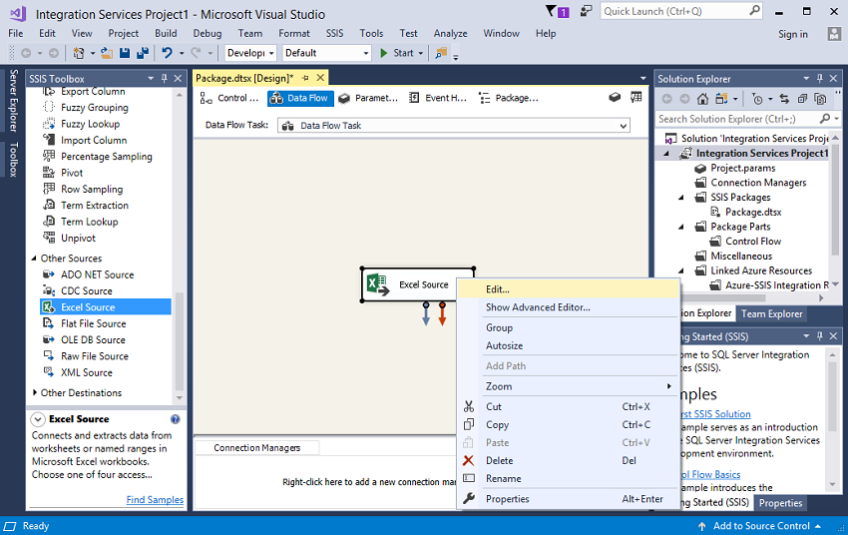Click Add to Source Control in status bar

tap(760, 526)
